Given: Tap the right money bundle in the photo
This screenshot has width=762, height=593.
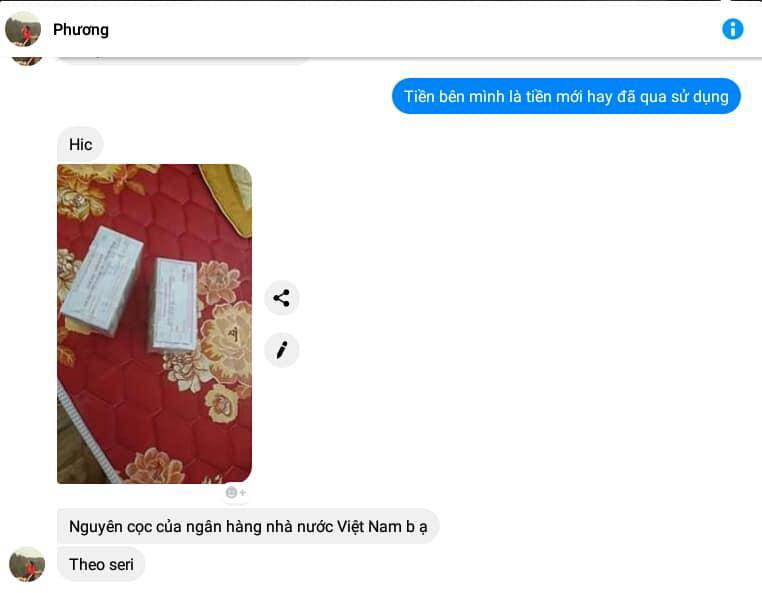Looking at the screenshot, I should click(x=173, y=305).
